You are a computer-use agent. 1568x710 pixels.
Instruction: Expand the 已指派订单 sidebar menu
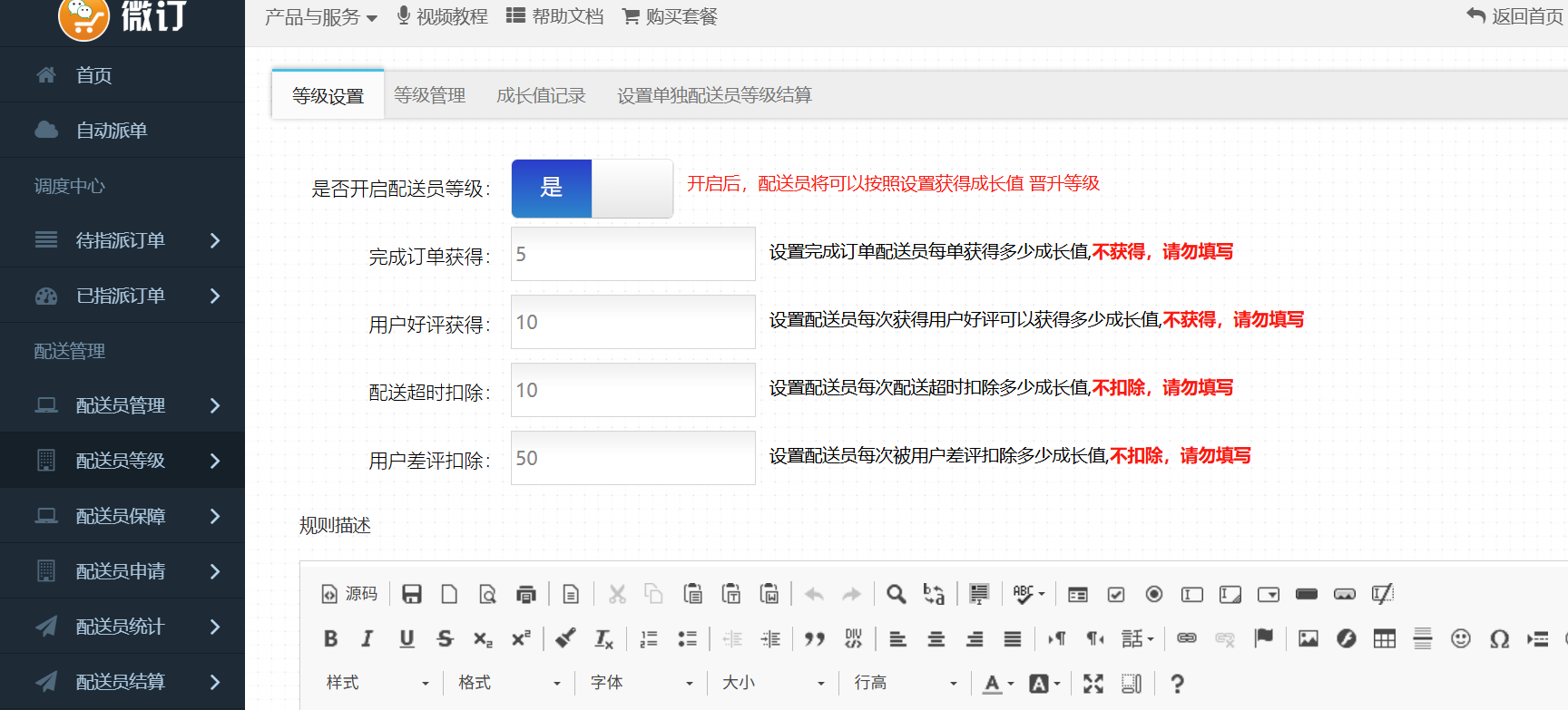(122, 296)
